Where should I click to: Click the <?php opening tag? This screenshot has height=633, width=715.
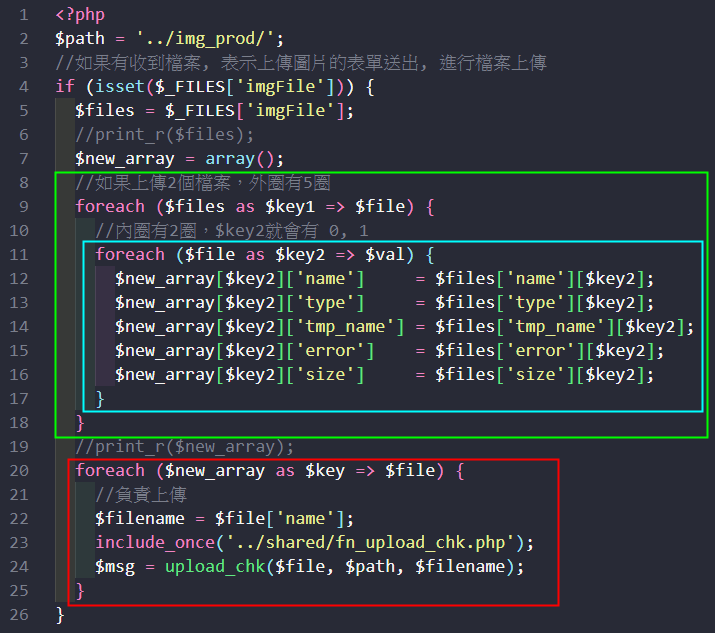click(80, 16)
